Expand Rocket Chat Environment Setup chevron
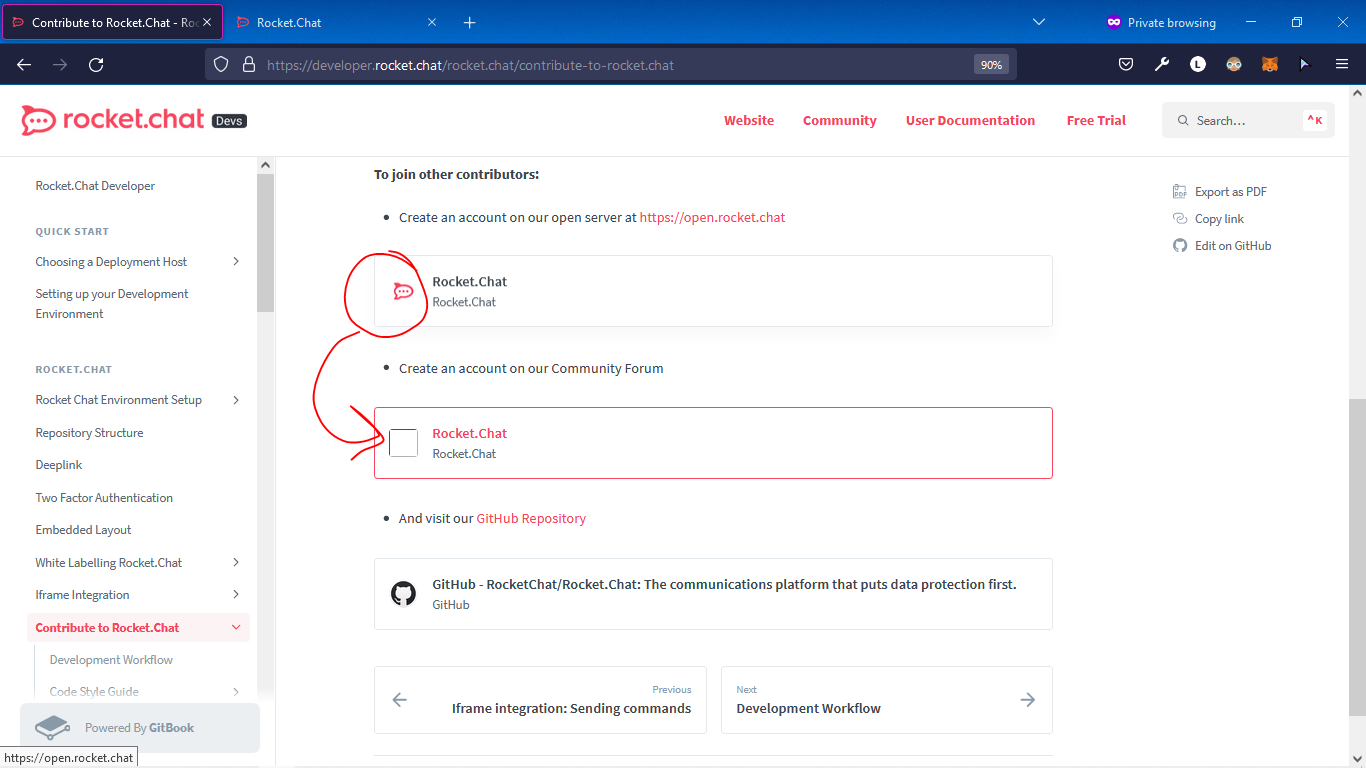The height and width of the screenshot is (768, 1366). (x=236, y=400)
